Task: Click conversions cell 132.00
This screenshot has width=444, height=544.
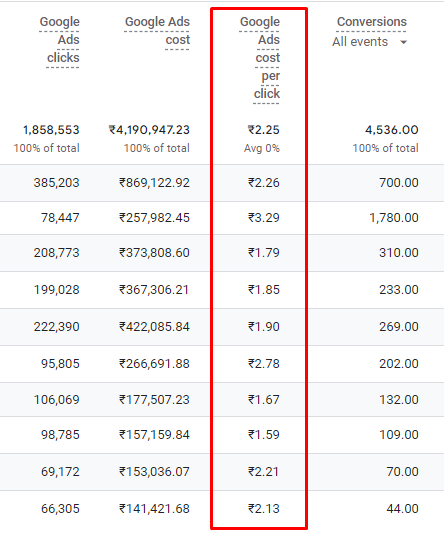Action: [x=399, y=400]
